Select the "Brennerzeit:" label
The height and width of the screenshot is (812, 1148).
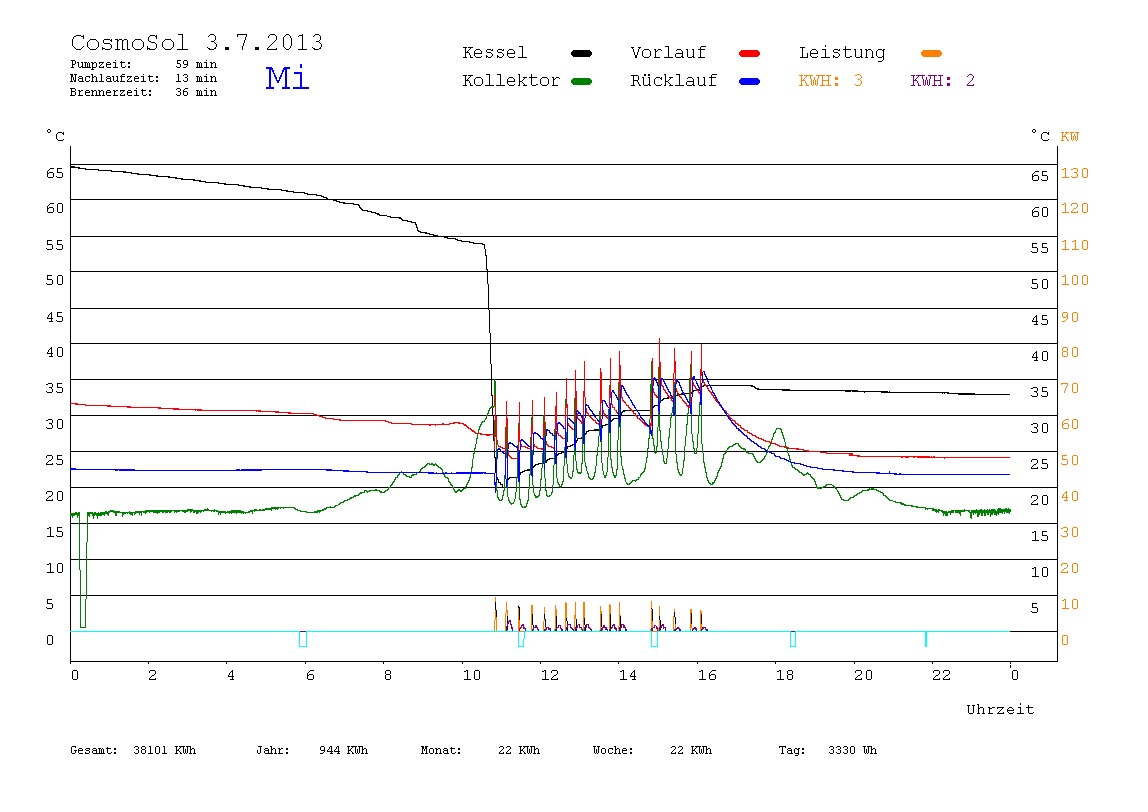tap(111, 92)
